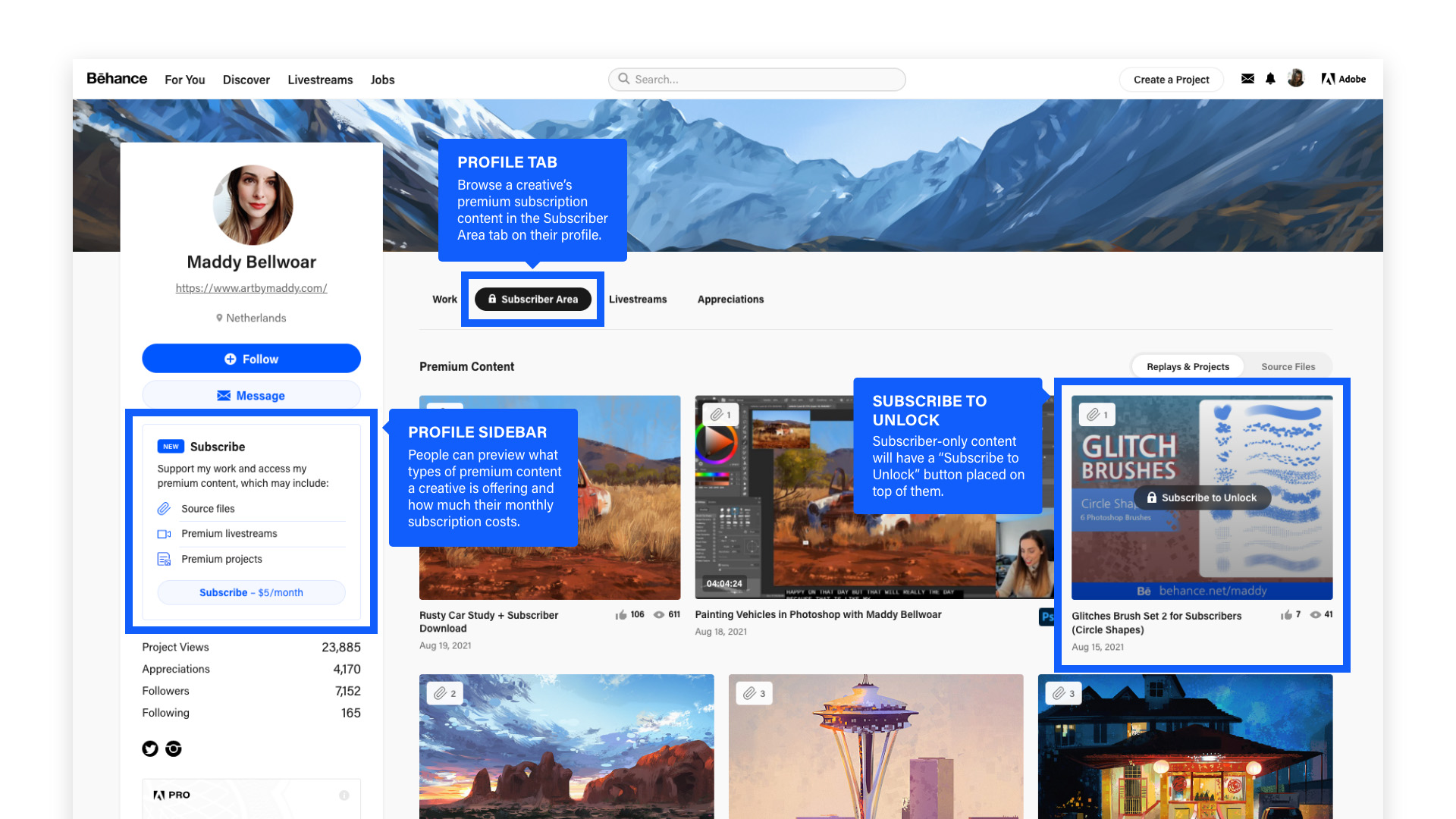Click the attachment badge on desert arches artwork
The height and width of the screenshot is (819, 1456).
445,693
